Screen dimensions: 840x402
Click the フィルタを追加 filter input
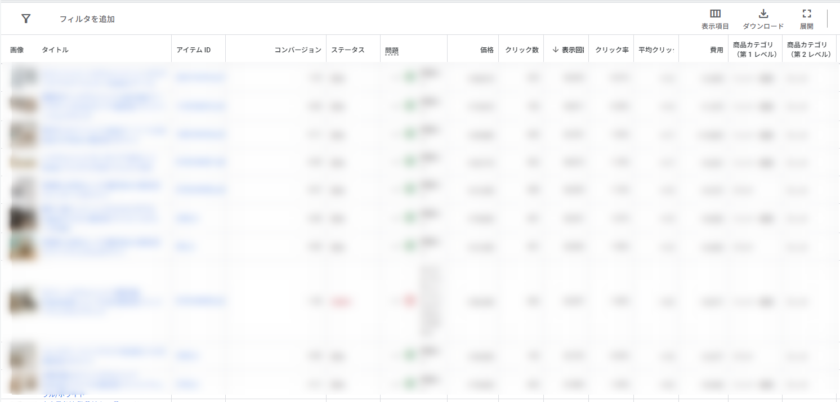(x=87, y=19)
